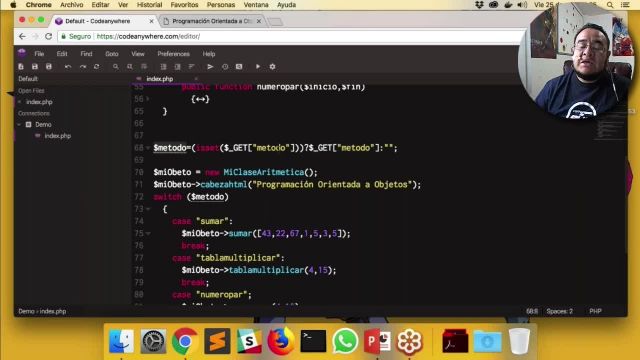Open the Help menu
This screenshot has width=640, height=360.
[x=209, y=54]
